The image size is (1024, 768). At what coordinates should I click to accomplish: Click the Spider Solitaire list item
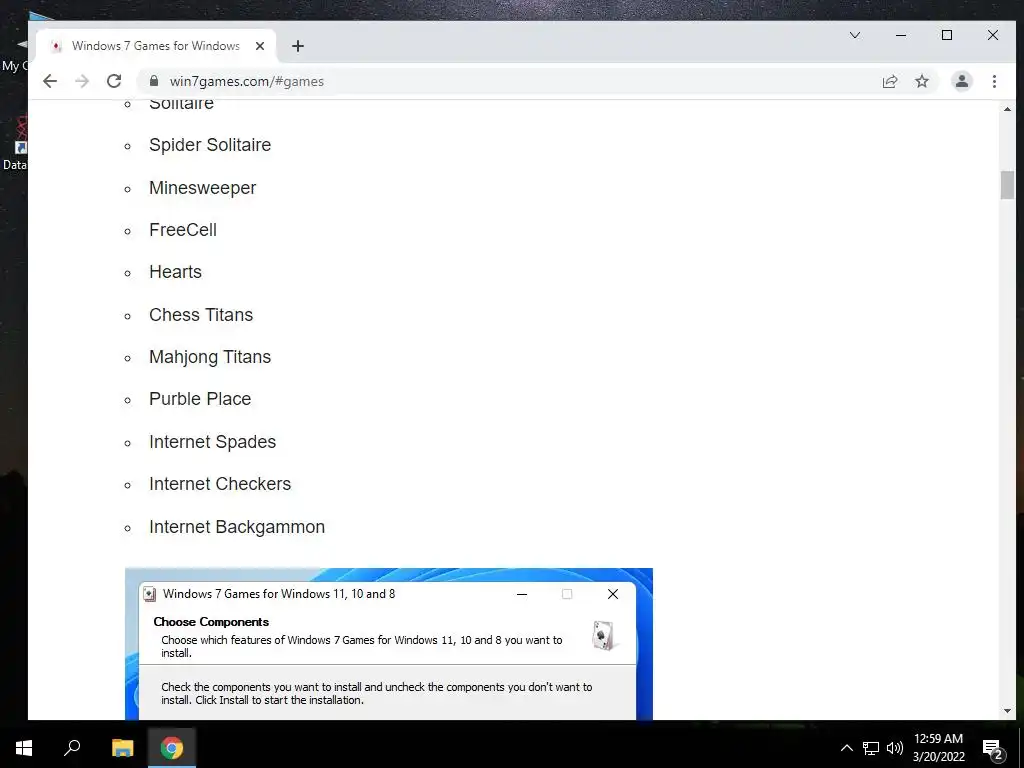point(210,145)
